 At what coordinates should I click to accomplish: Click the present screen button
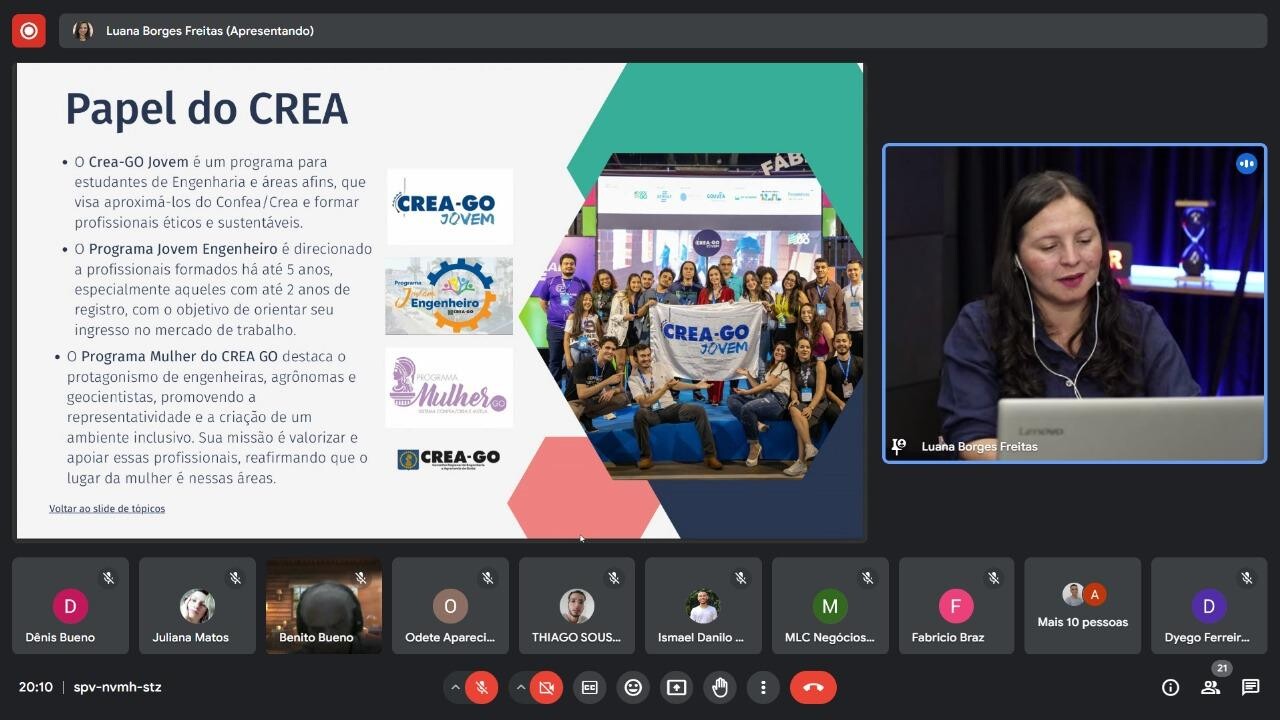tap(677, 687)
